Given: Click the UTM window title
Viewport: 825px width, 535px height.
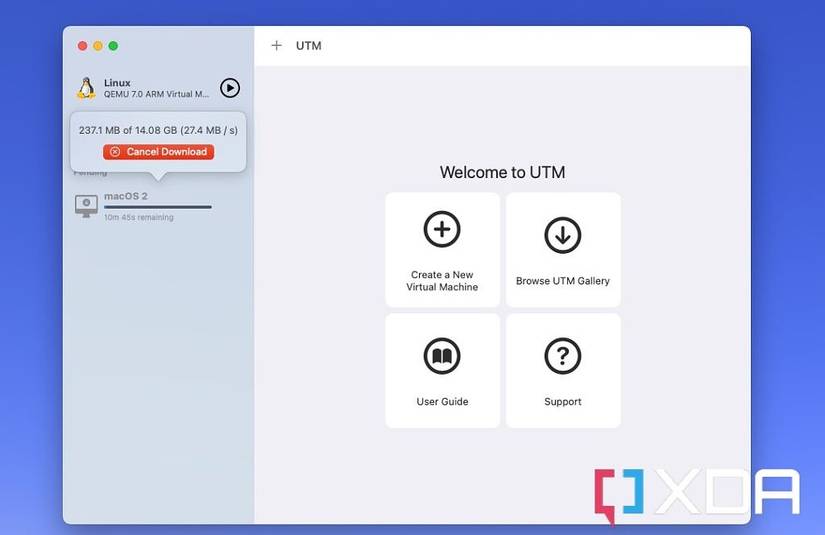Looking at the screenshot, I should (x=309, y=46).
